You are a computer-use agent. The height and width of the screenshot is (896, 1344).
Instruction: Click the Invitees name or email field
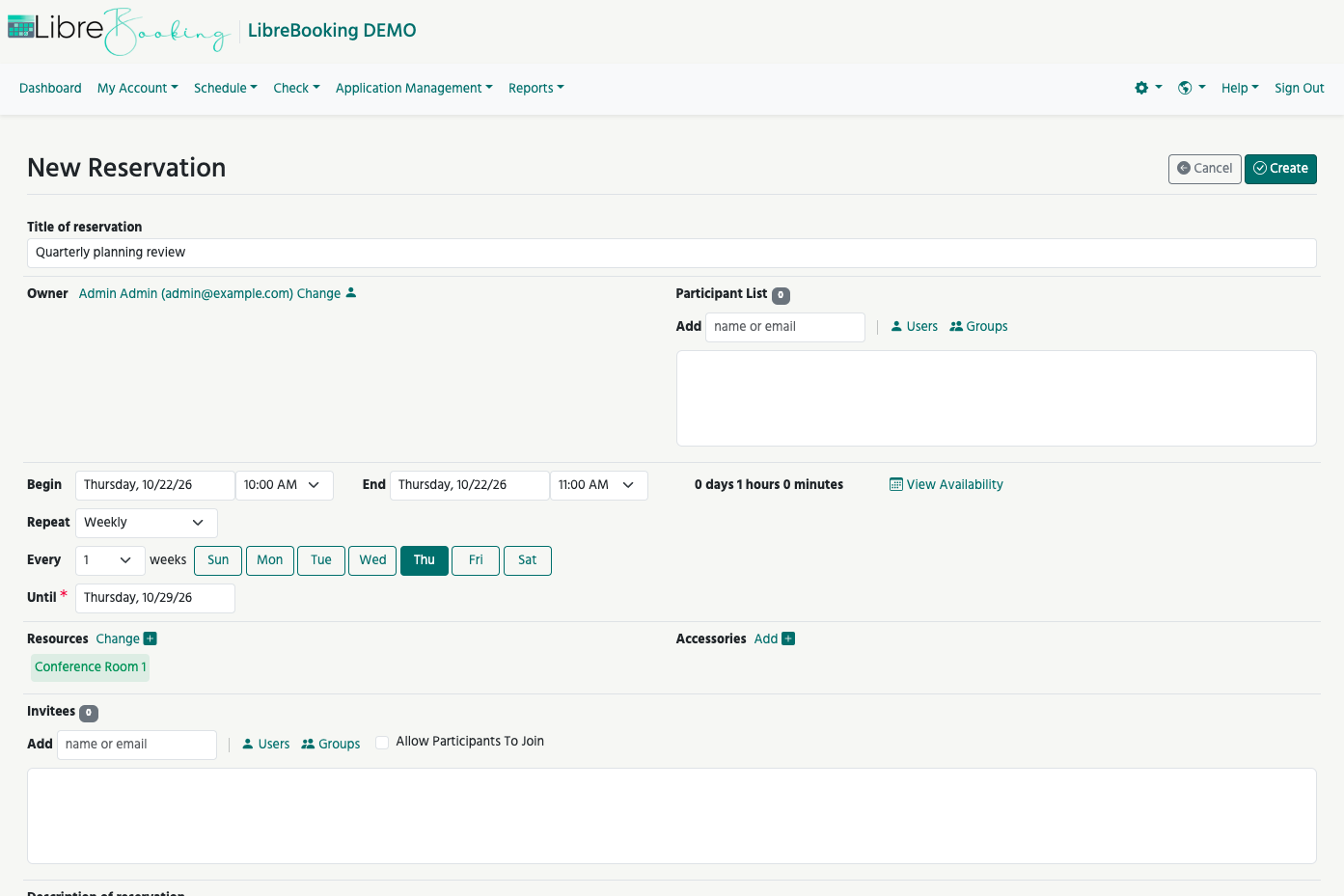pos(137,745)
